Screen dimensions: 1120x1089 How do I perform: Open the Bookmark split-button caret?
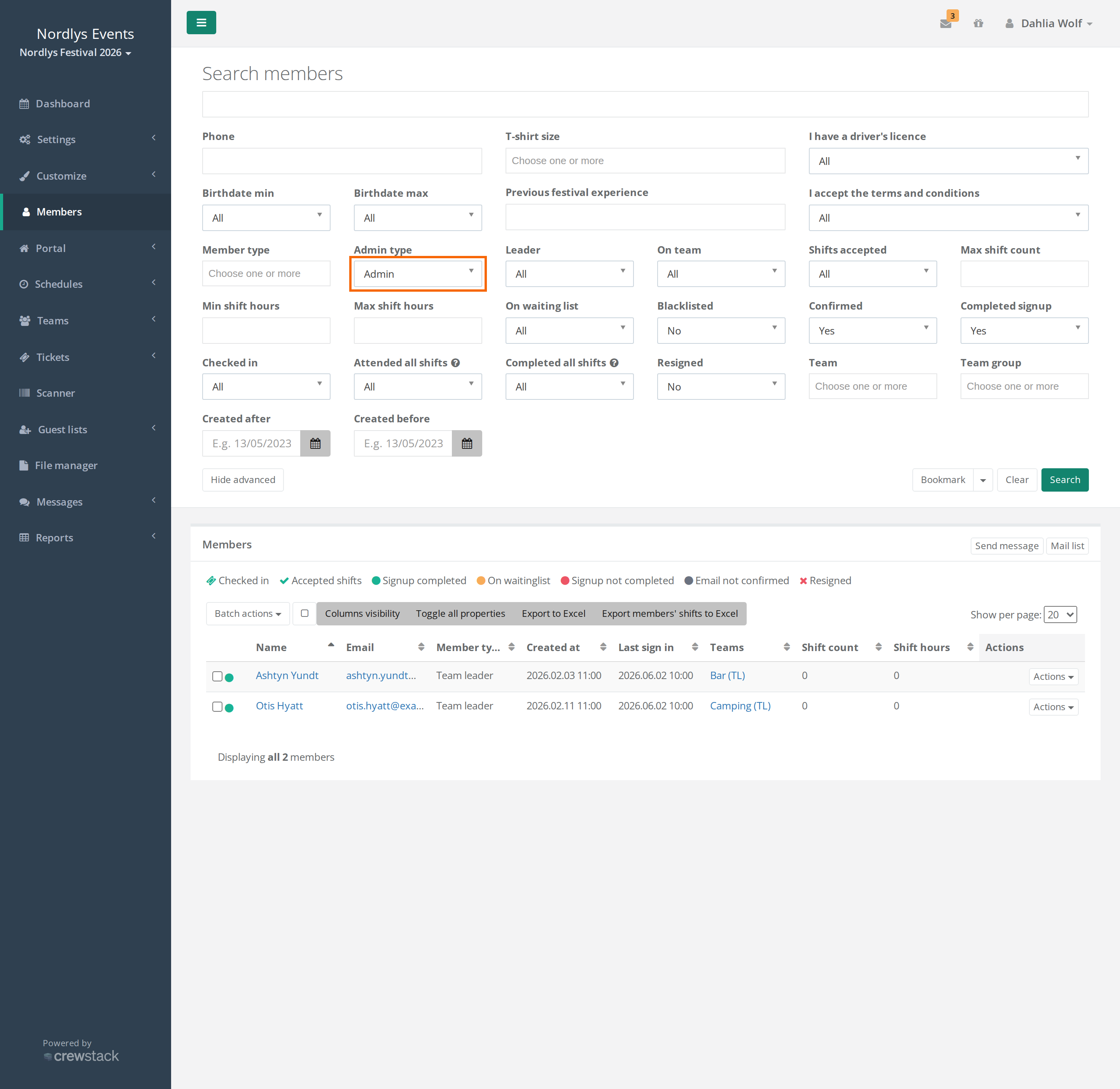[x=983, y=480]
